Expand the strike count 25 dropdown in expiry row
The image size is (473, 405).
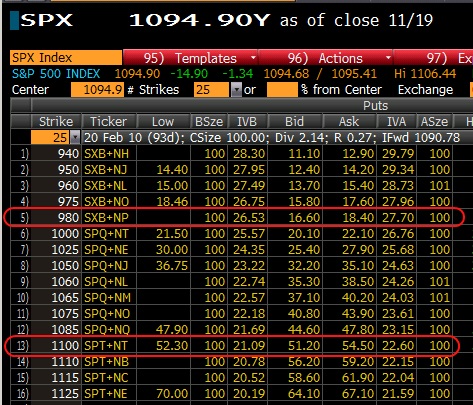pyautogui.click(x=75, y=137)
